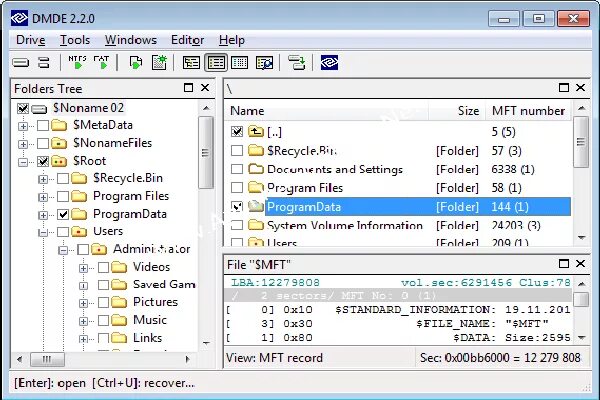
Task: Click the $MFT panel scroll down arrow
Action: coord(581,338)
